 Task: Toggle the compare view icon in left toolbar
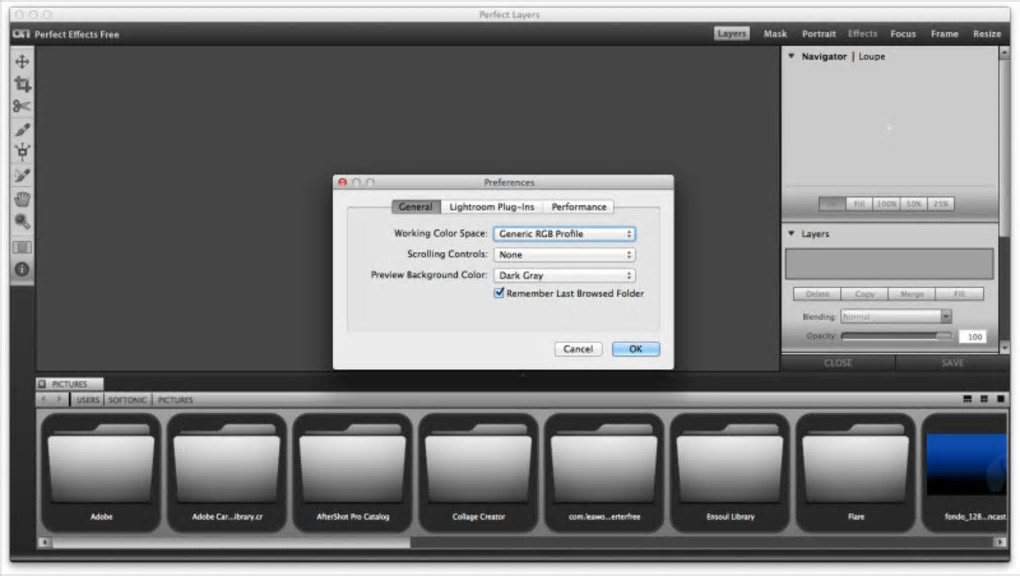click(x=22, y=247)
